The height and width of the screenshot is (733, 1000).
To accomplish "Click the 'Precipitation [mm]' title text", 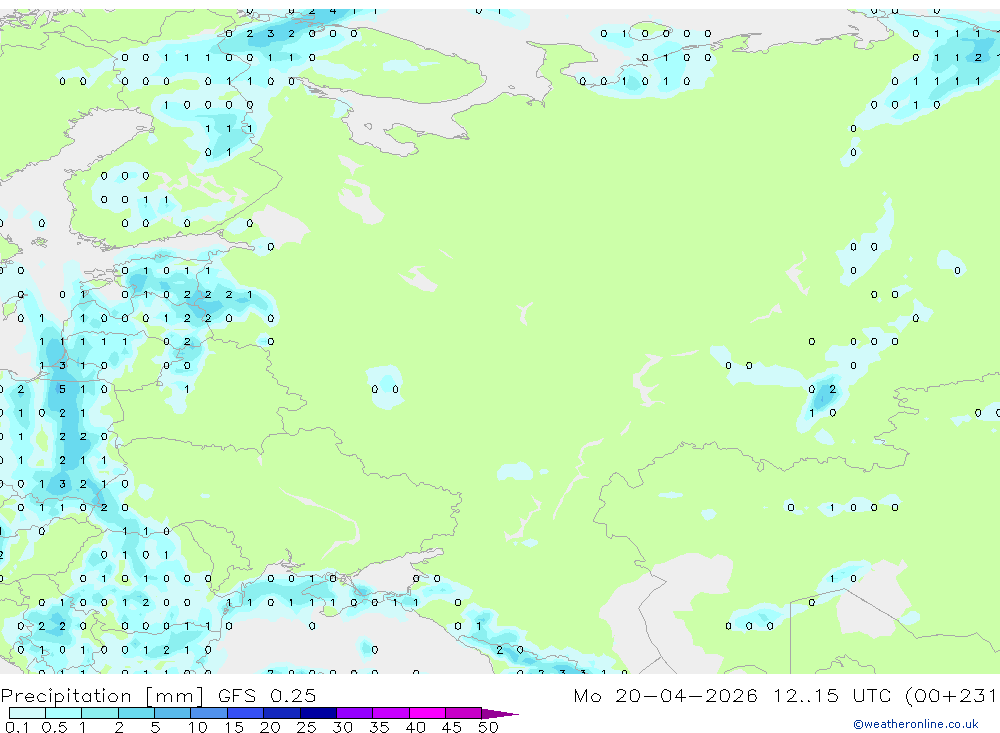I will click(x=102, y=696).
